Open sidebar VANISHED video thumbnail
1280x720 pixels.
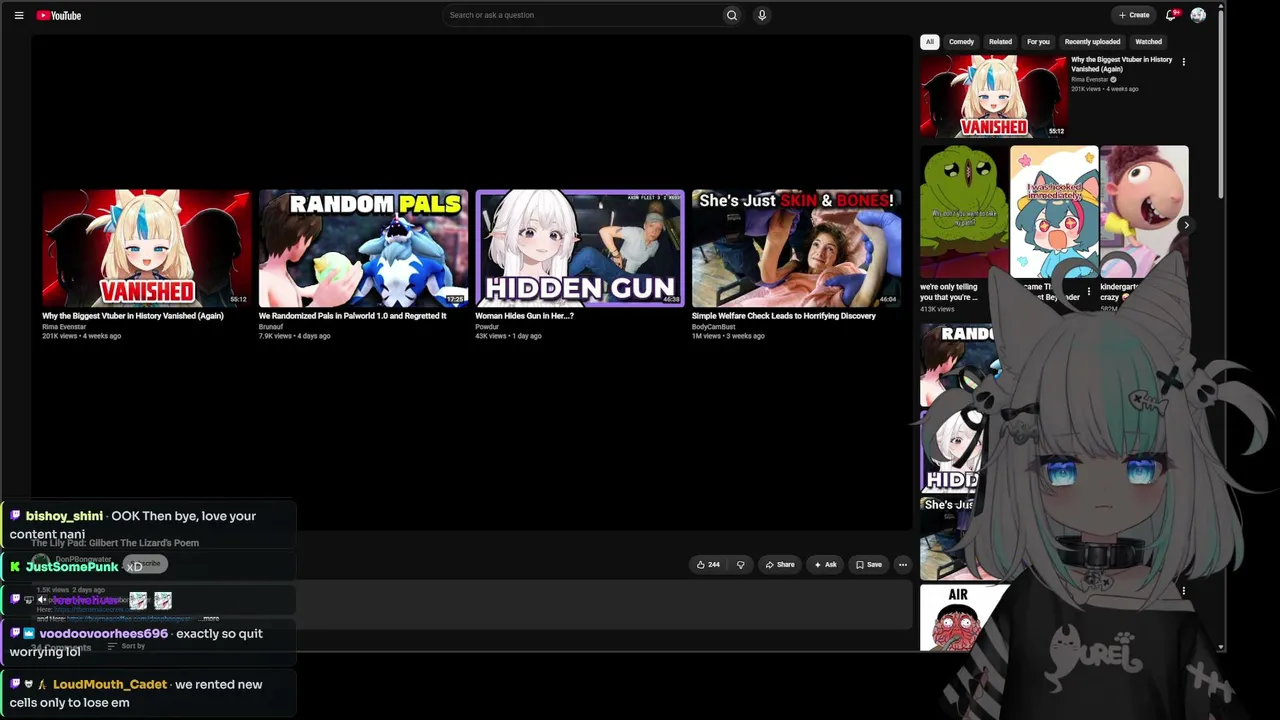click(994, 96)
